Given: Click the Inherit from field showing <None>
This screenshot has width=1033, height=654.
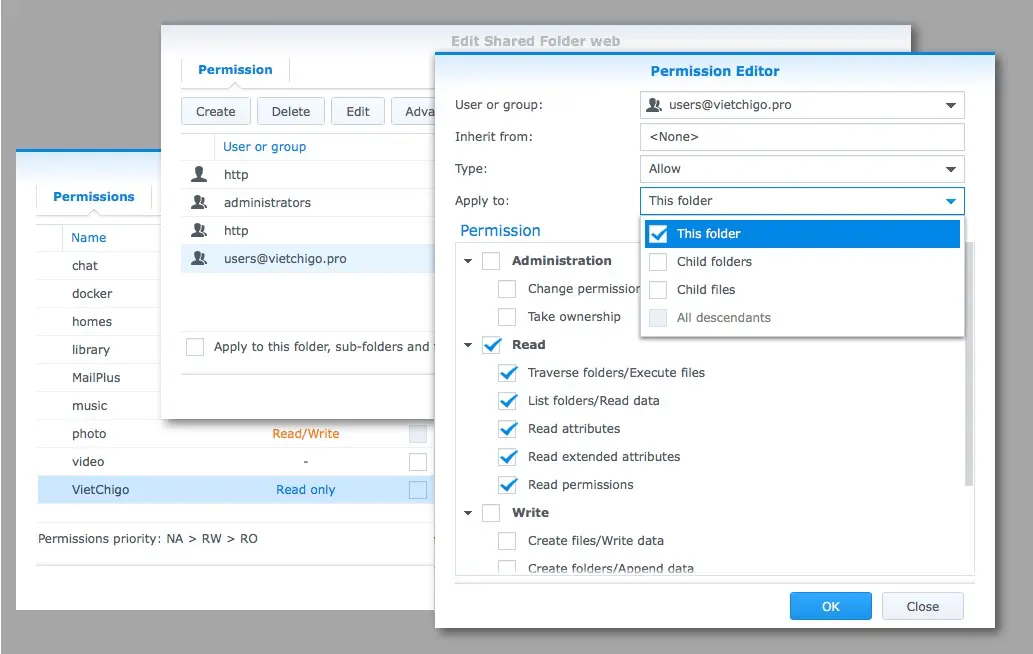Looking at the screenshot, I should 802,137.
